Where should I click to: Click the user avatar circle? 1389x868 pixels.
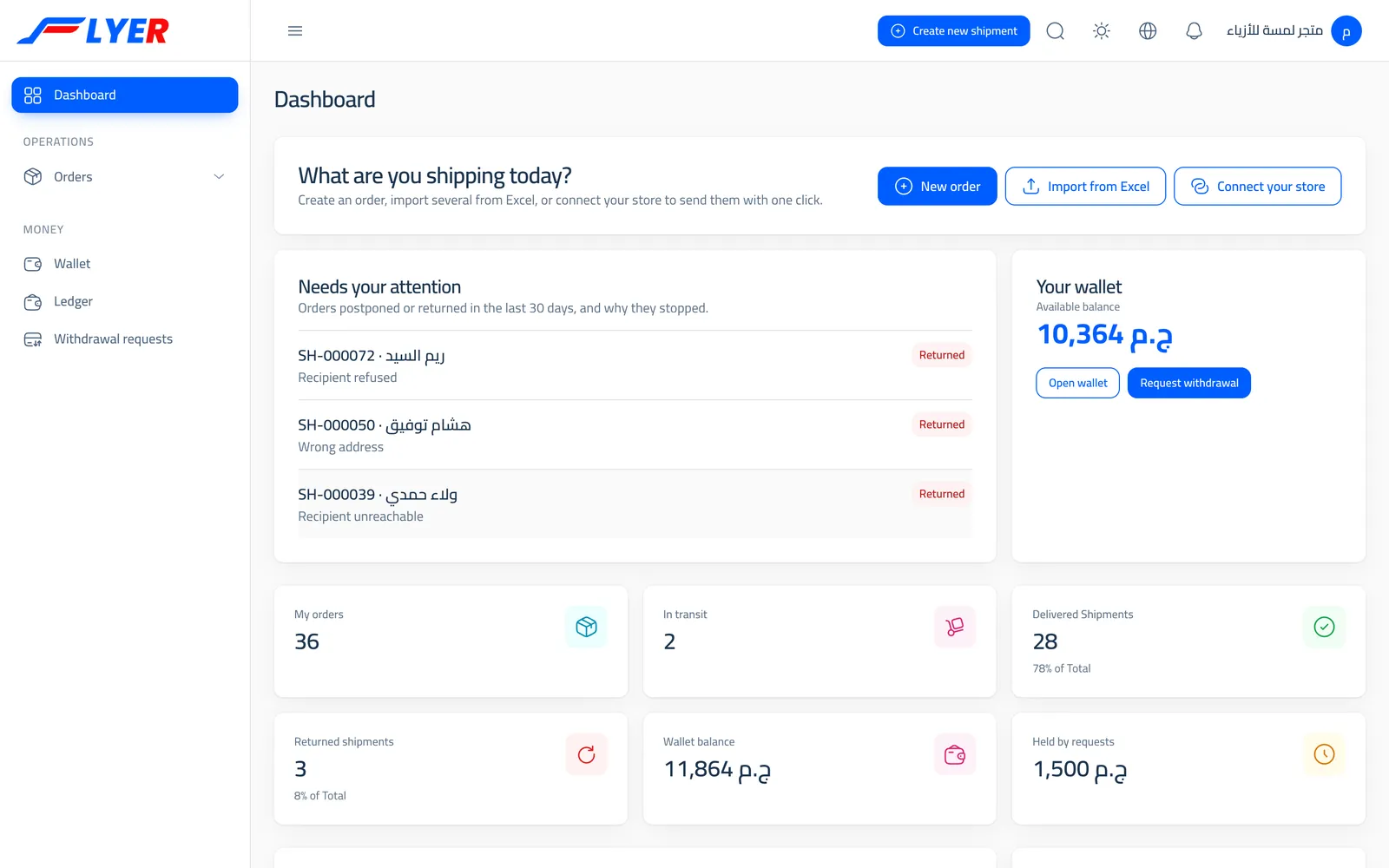(x=1346, y=31)
